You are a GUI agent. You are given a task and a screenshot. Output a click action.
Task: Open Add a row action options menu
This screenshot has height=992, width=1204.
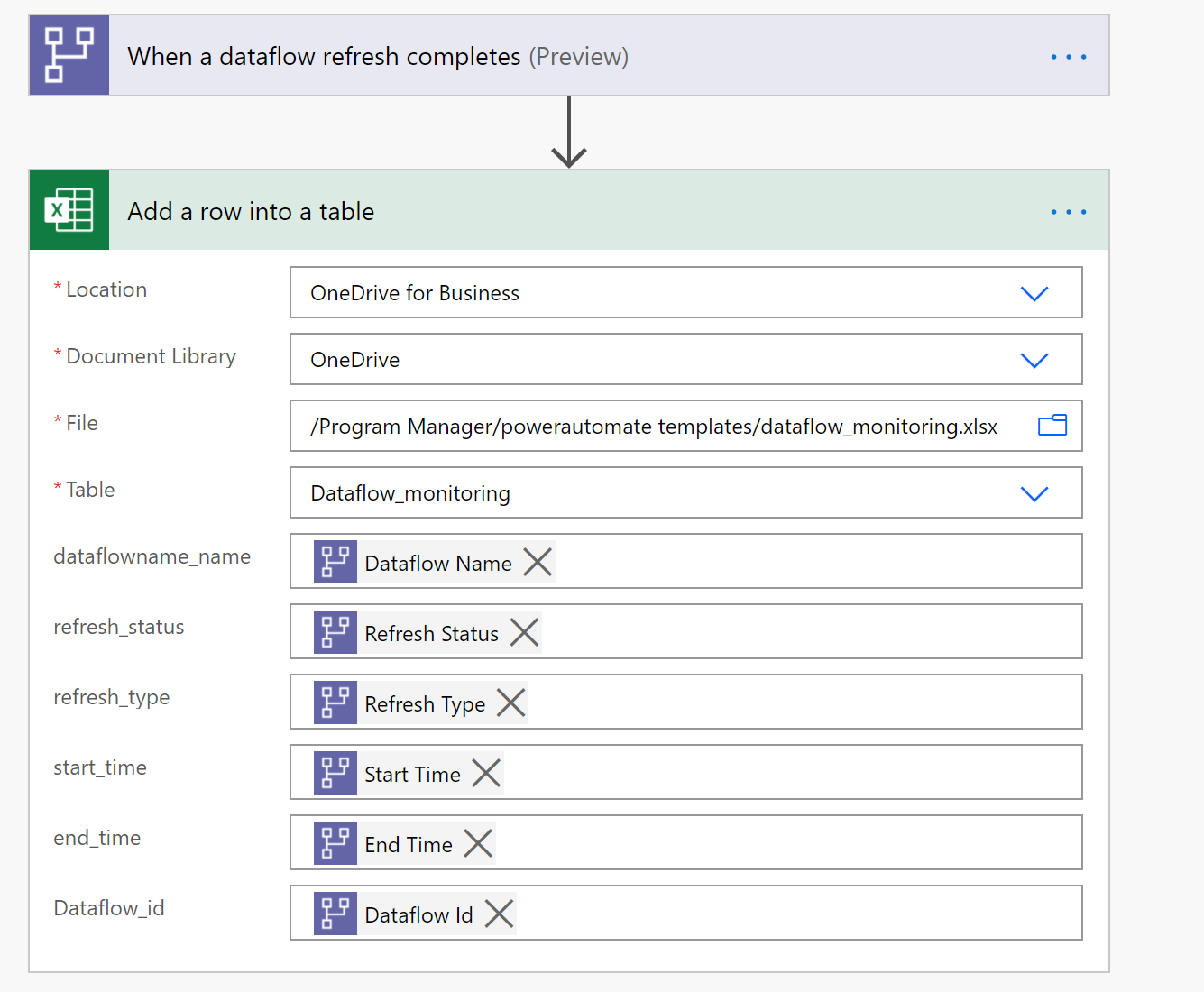tap(1068, 212)
